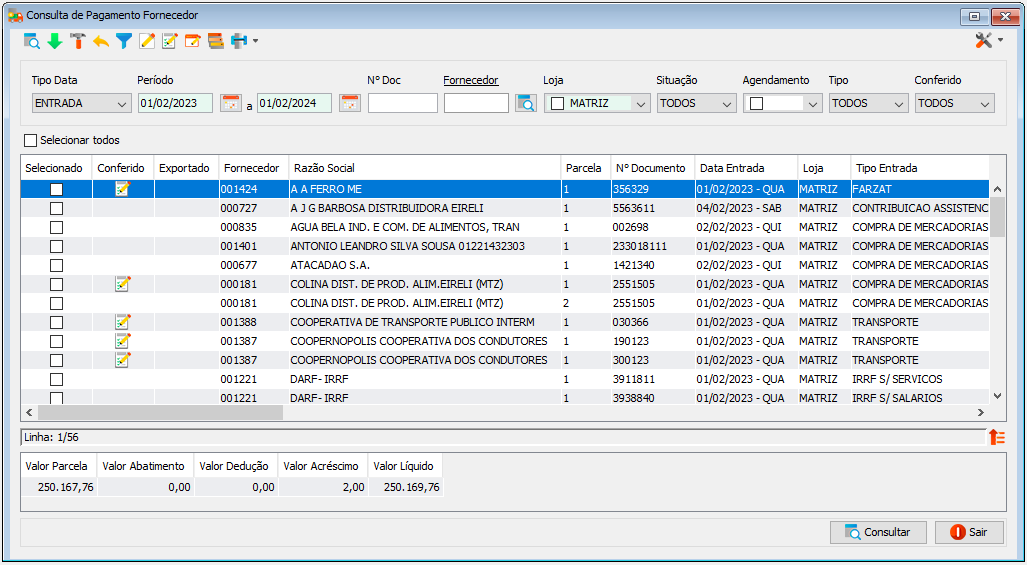Viewport: 1027px width, 565px height.
Task: Click the supplier search icon next to Fornecedor
Action: [525, 103]
